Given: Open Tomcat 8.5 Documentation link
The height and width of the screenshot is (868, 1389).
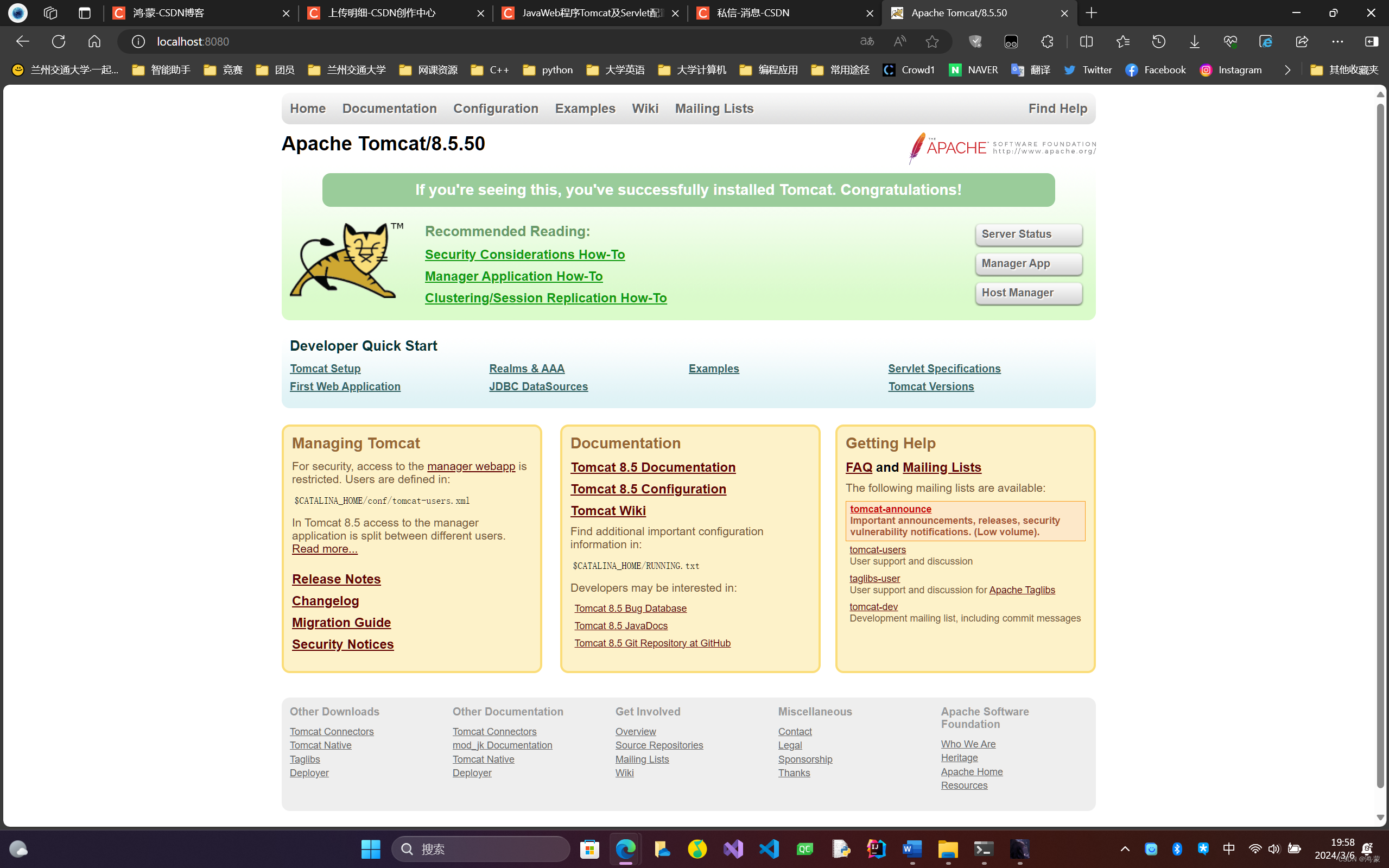Looking at the screenshot, I should click(652, 467).
